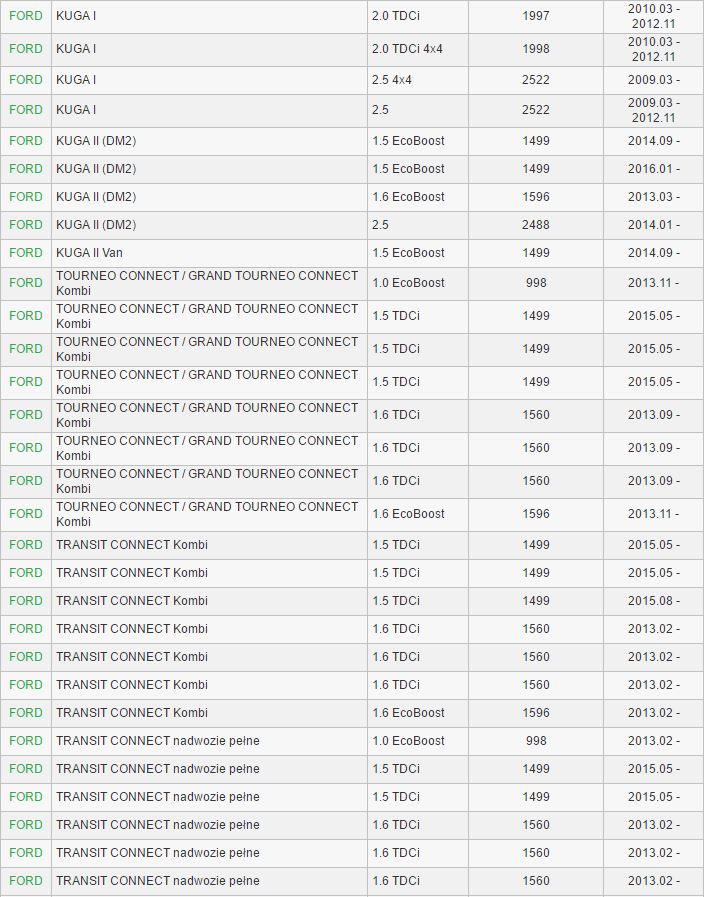This screenshot has height=897, width=706.
Task: Select the capacity value 1998
Action: coord(536,49)
